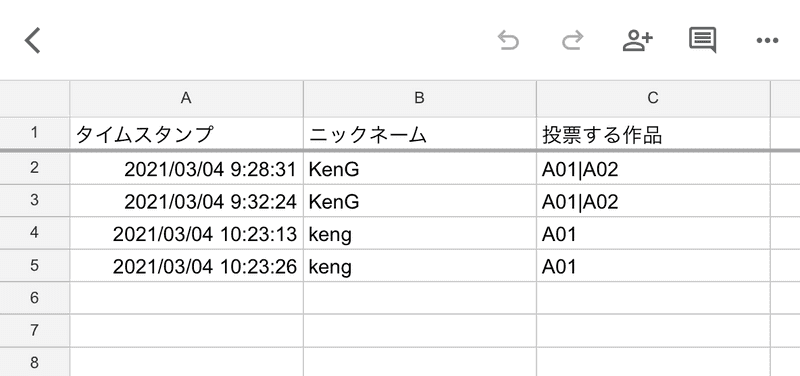Select row 6 header

click(34, 298)
